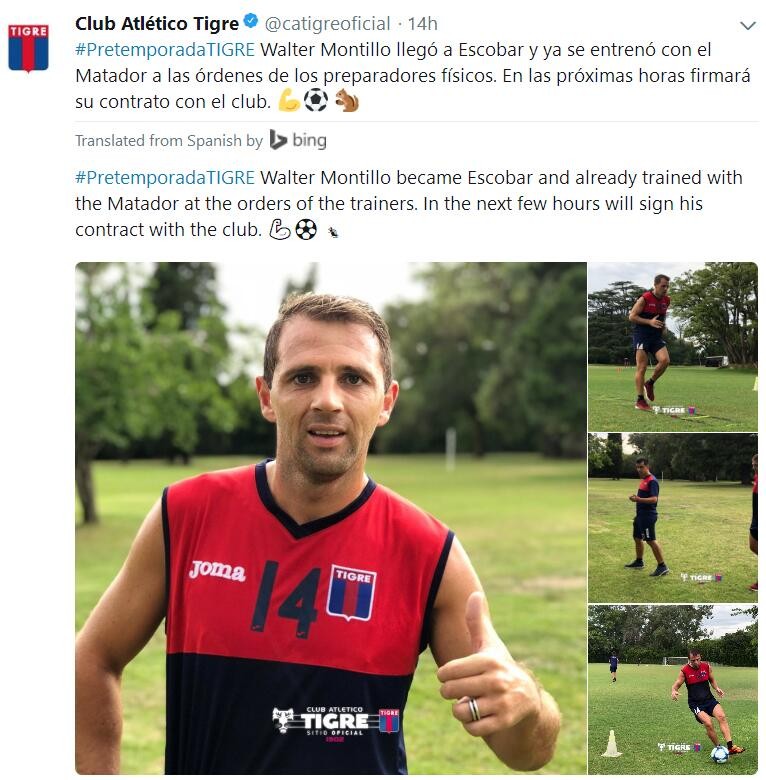
Task: Open the tweet options chevron menu
Action: pos(748,25)
